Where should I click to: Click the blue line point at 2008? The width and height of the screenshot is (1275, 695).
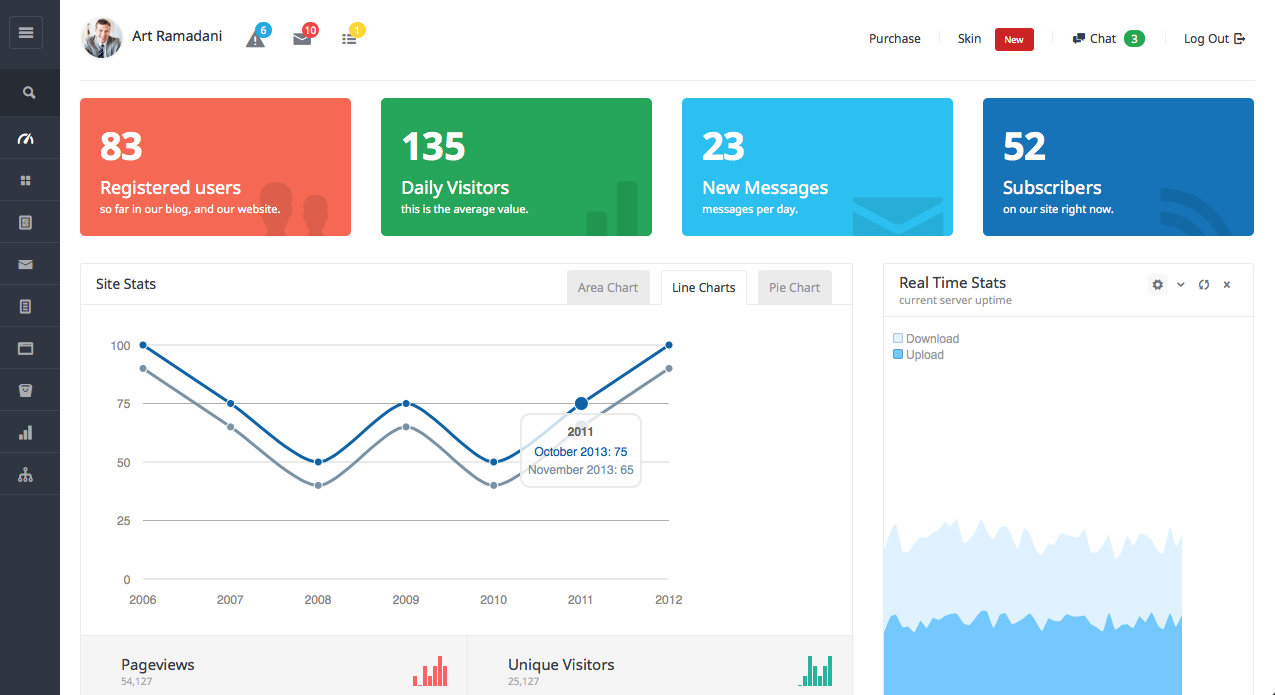click(x=318, y=462)
